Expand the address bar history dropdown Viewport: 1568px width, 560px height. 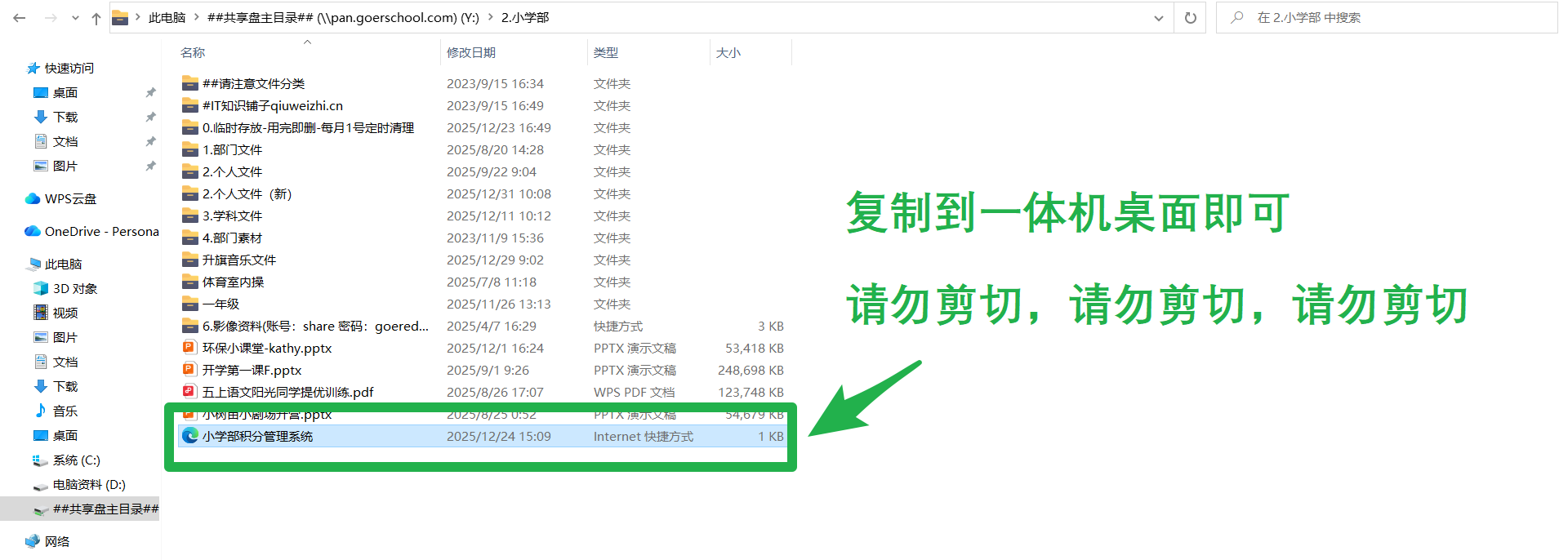pyautogui.click(x=1158, y=18)
